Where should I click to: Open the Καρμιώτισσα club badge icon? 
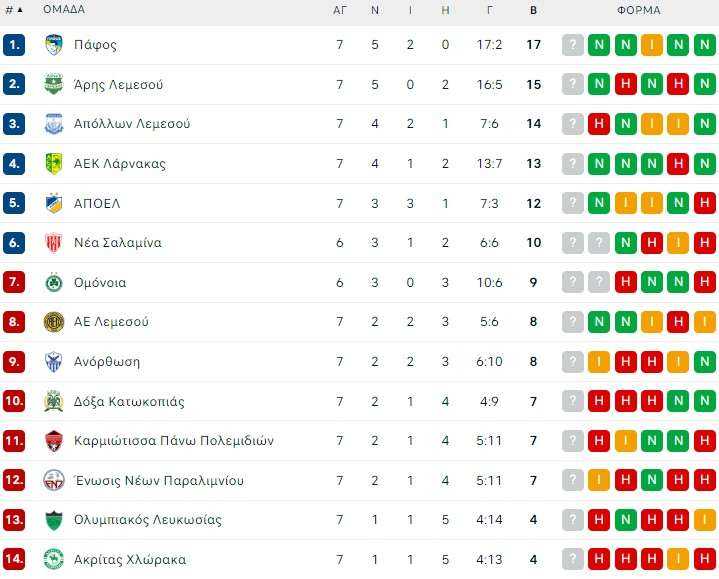click(x=54, y=441)
